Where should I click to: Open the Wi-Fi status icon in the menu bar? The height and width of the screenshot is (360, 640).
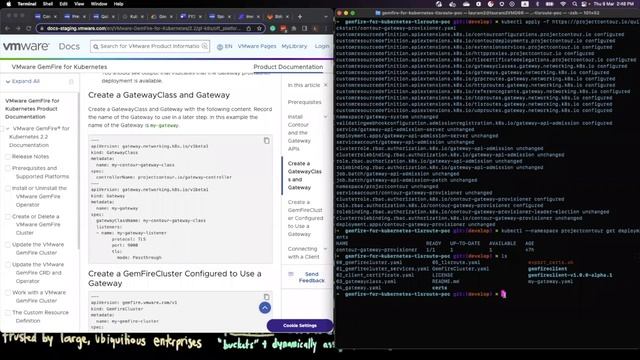[563, 4]
